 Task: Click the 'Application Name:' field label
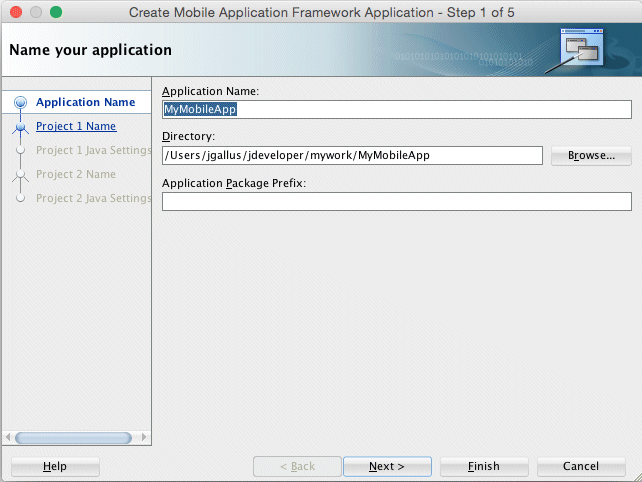click(210, 91)
